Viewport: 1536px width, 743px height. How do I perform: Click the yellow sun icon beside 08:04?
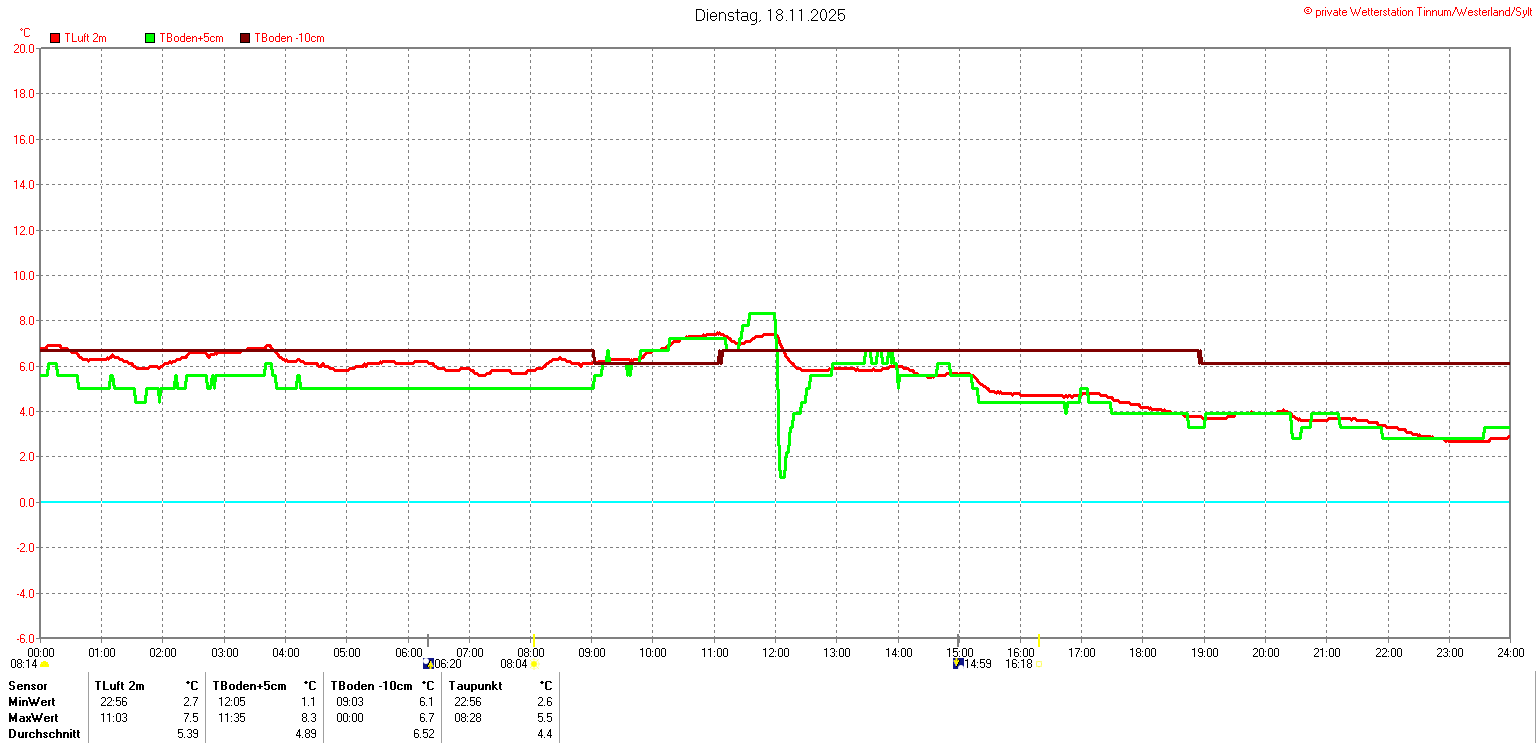535,664
